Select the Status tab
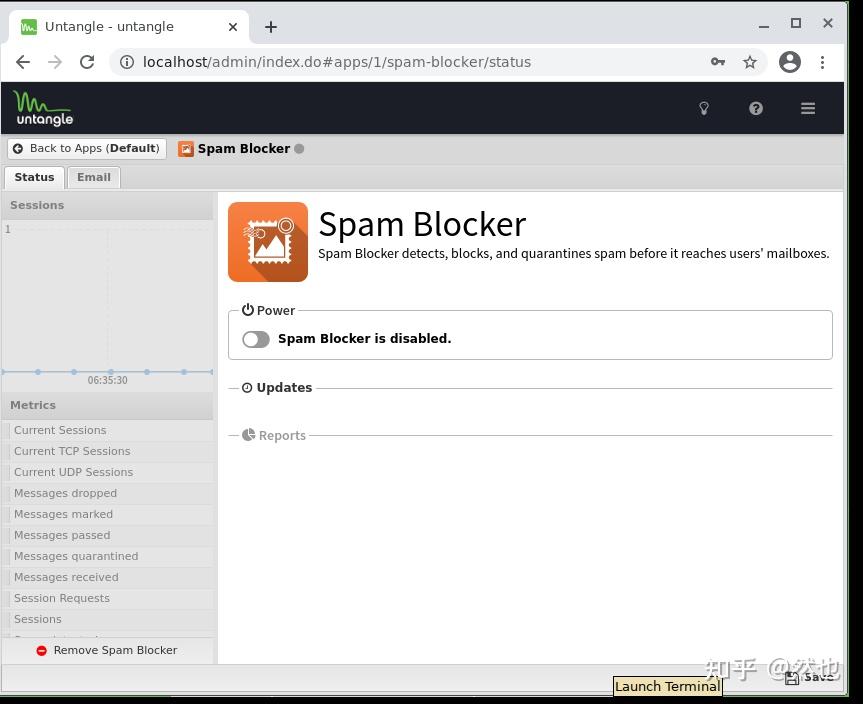 point(34,177)
